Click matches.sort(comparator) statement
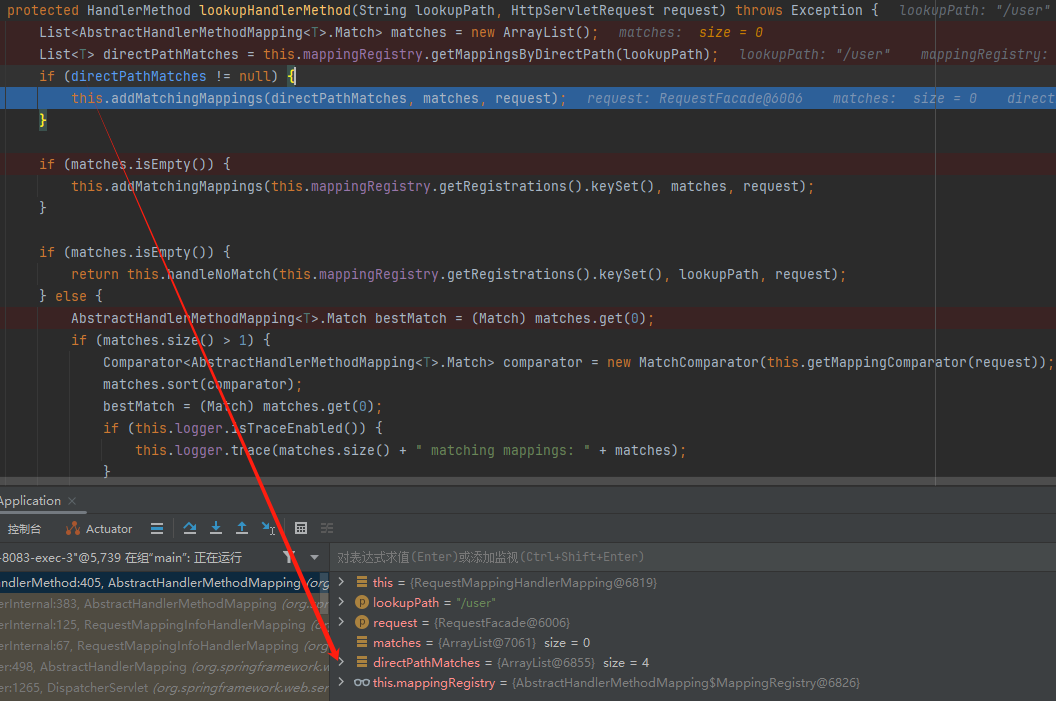The height and width of the screenshot is (701, 1056). pos(202,385)
